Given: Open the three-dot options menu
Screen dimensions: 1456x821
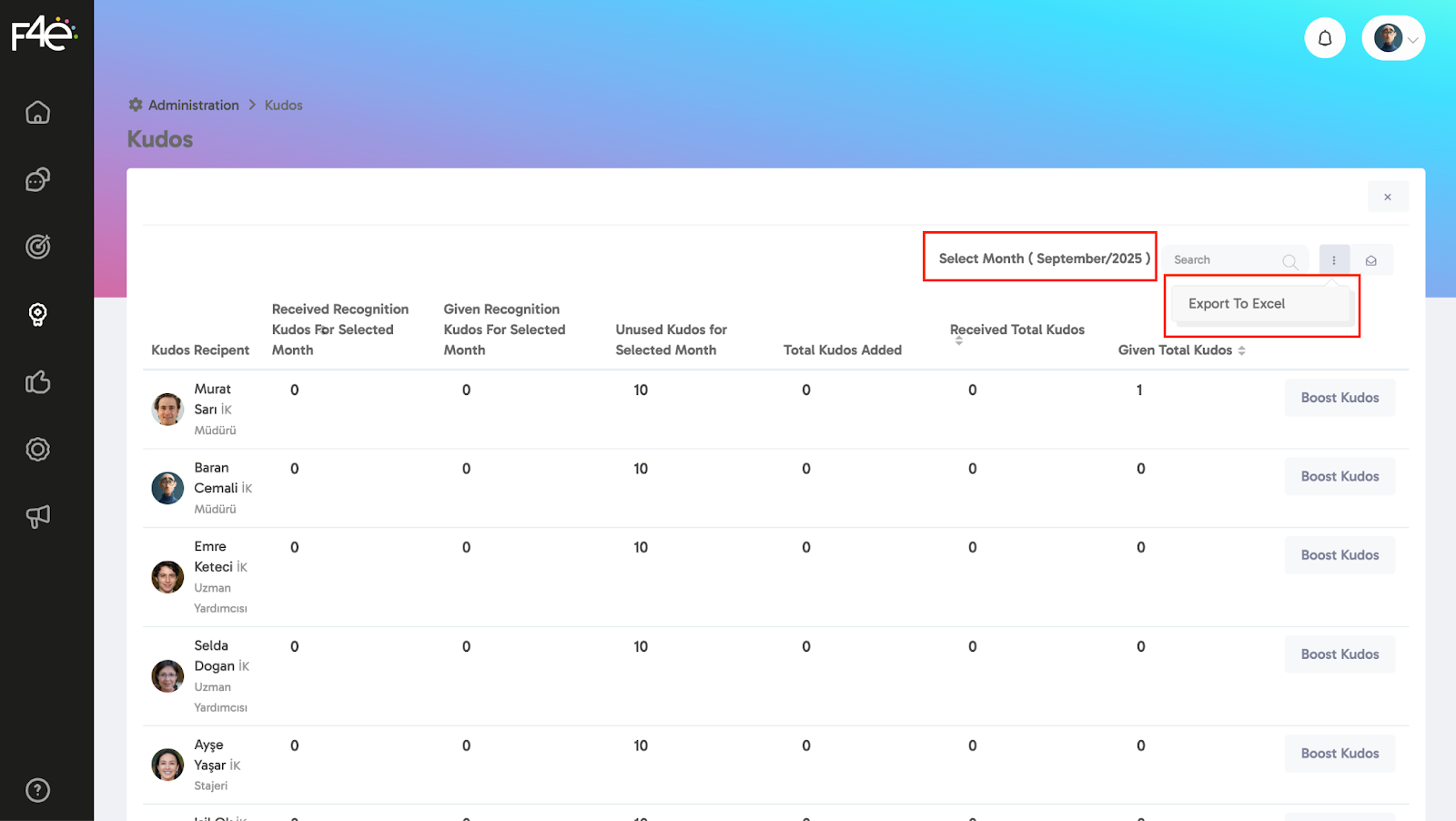Looking at the screenshot, I should [x=1334, y=260].
